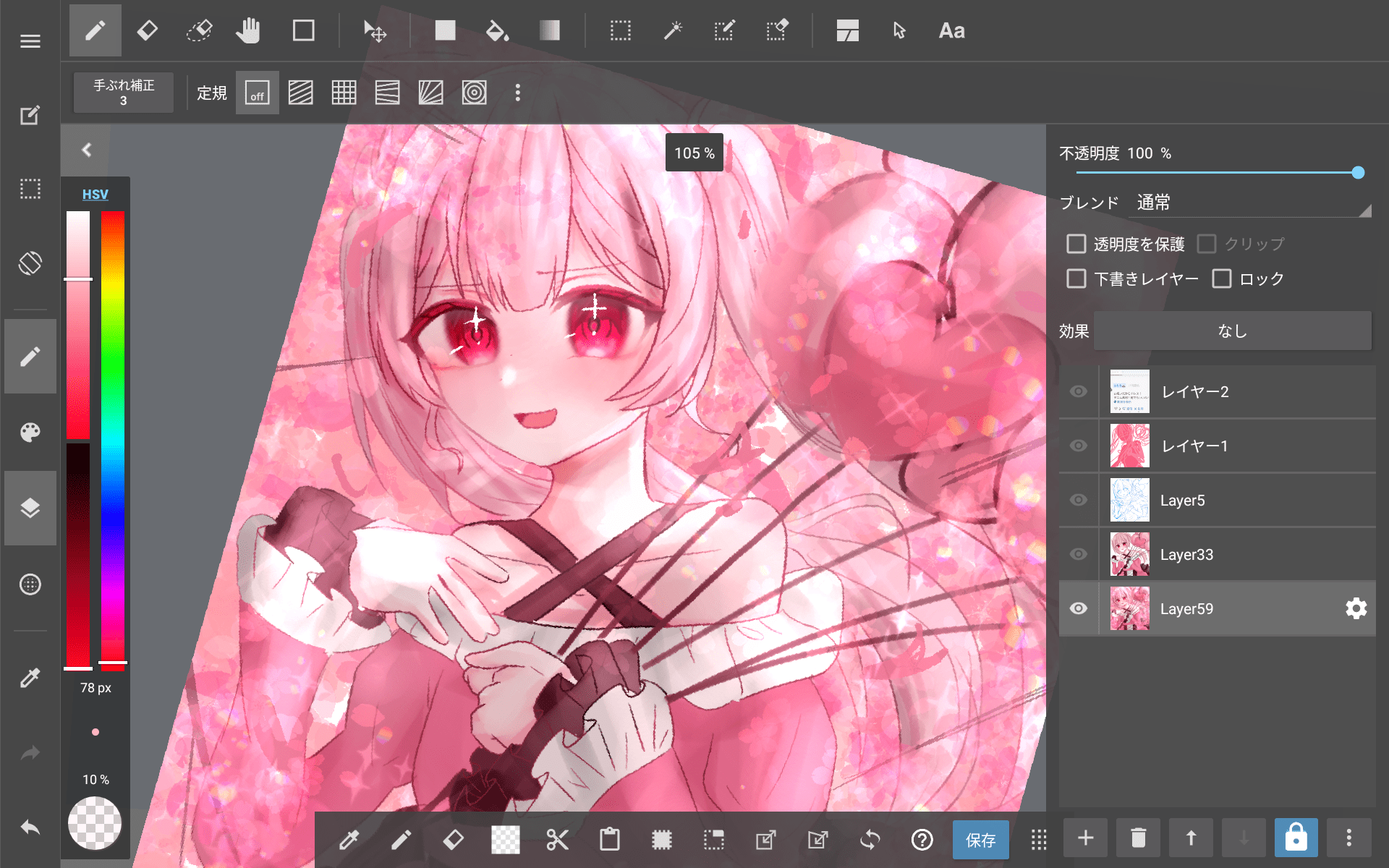Check the 下書きレイヤー checkbox

(1076, 278)
